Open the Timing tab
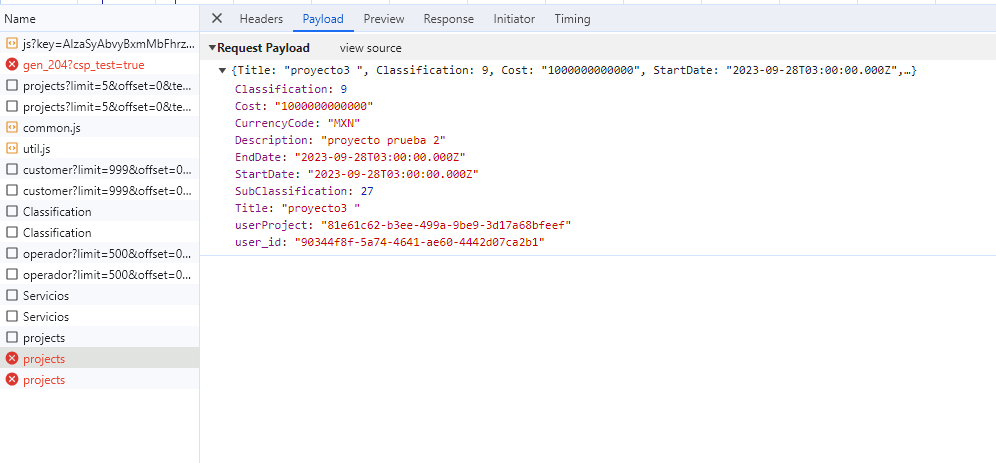 click(x=572, y=19)
